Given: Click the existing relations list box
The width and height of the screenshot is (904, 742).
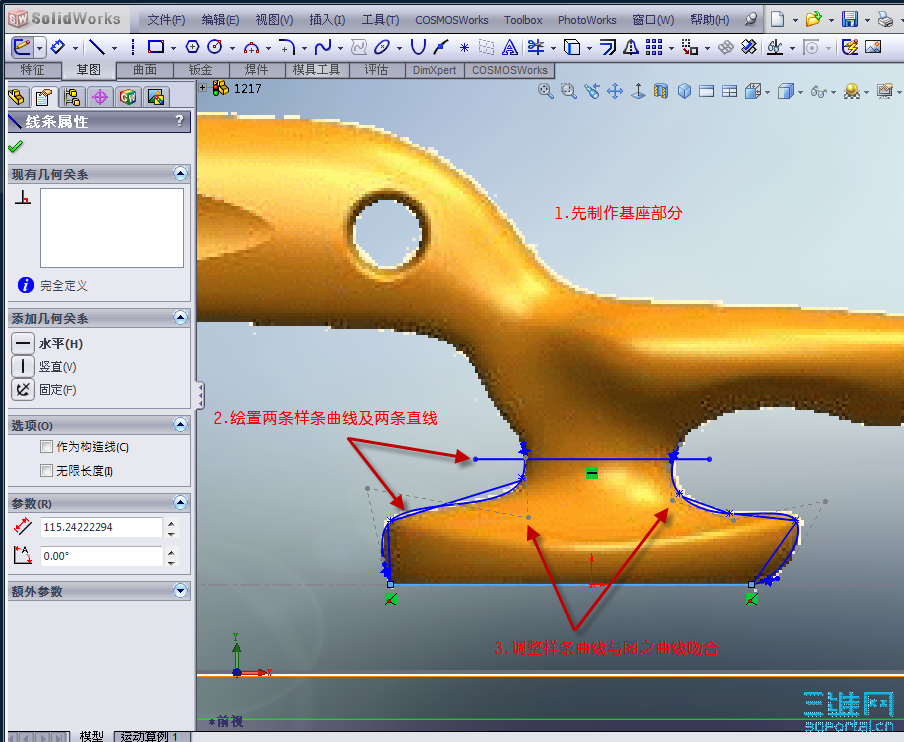Looking at the screenshot, I should tap(112, 228).
